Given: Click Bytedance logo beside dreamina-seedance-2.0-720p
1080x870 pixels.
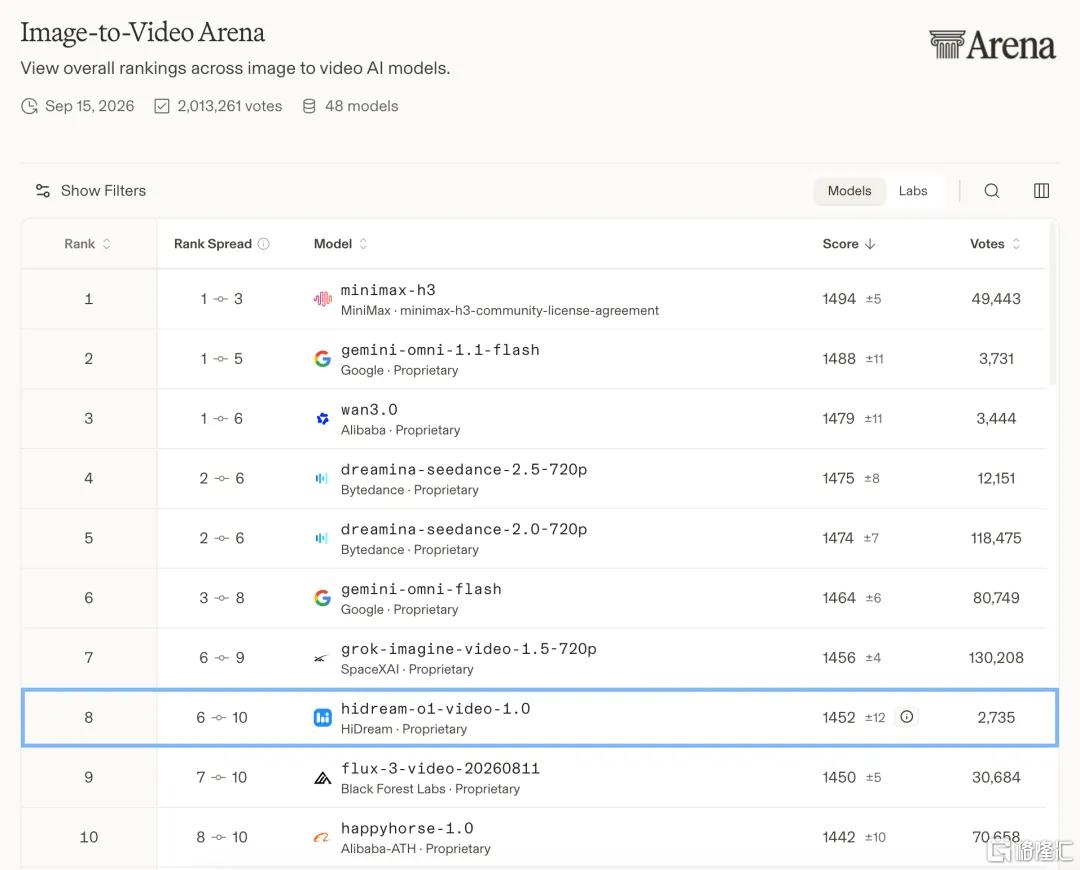Looking at the screenshot, I should (322, 538).
